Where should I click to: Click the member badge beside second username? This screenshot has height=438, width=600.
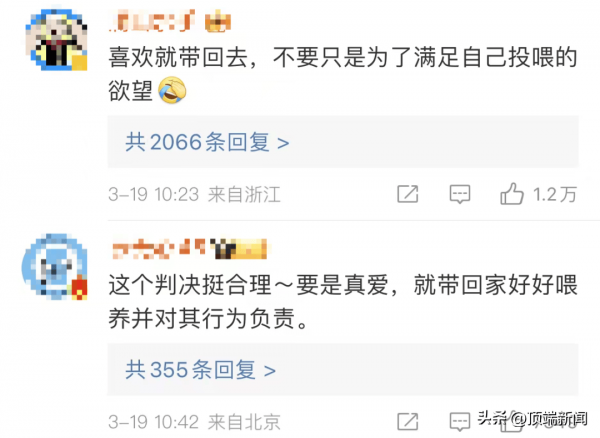238,249
